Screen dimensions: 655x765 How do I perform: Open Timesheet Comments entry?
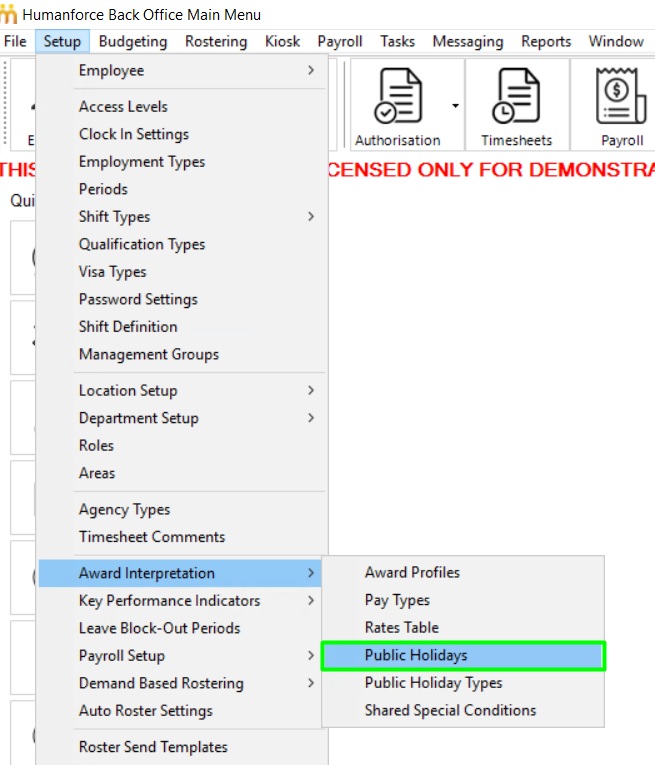[180, 537]
